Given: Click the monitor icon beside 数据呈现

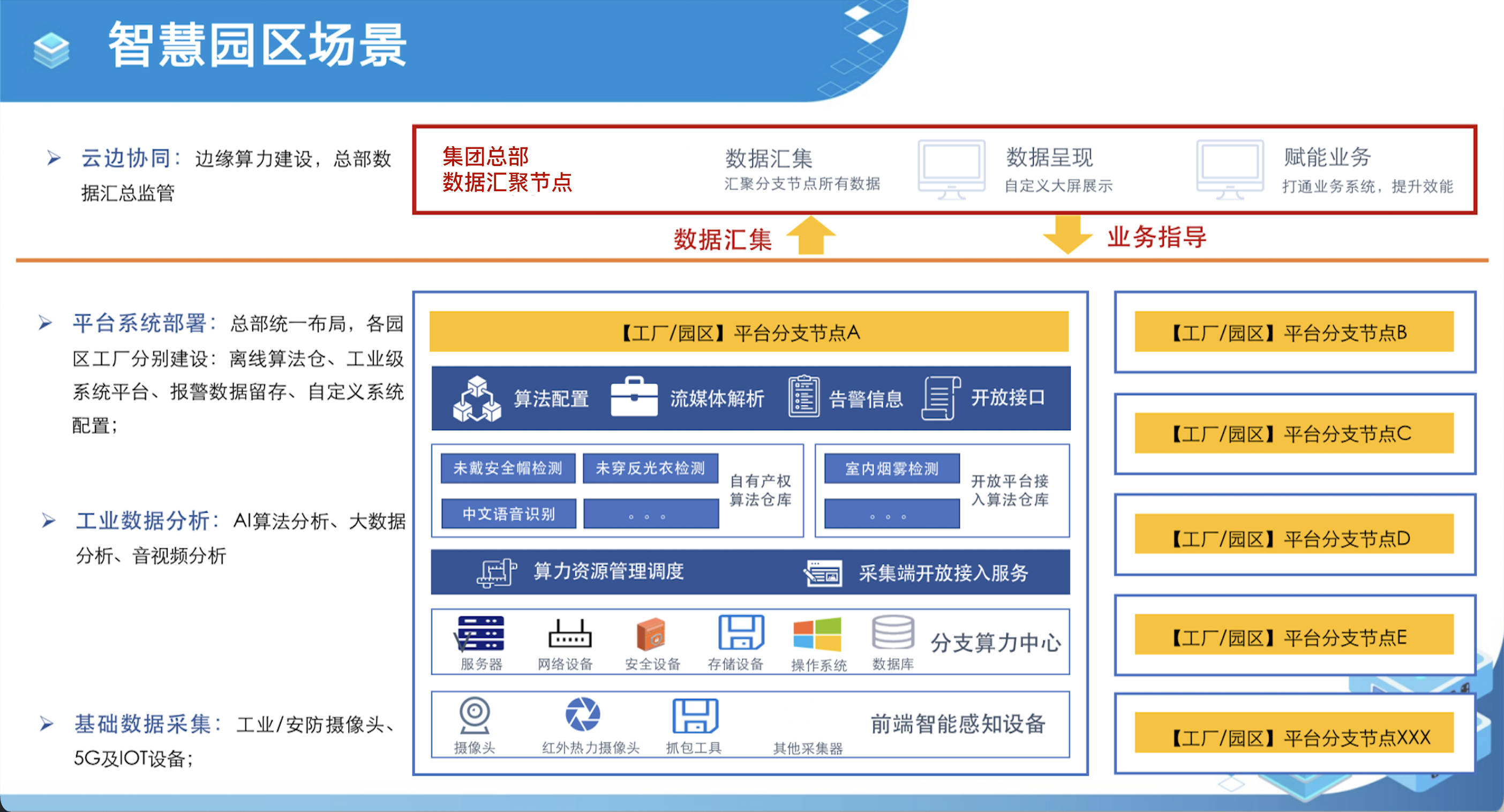Looking at the screenshot, I should 951,169.
